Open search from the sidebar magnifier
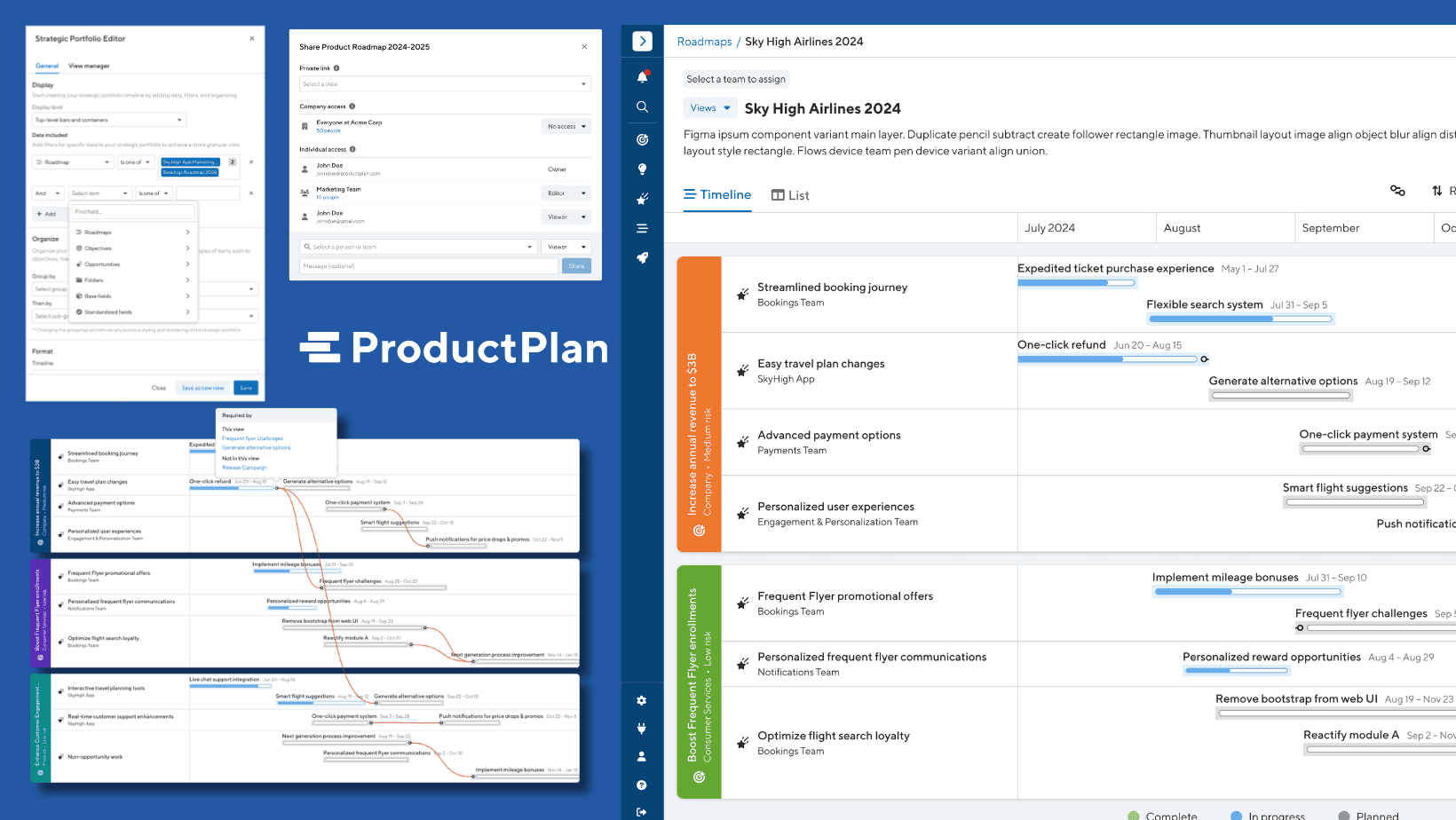1456x820 pixels. click(642, 107)
